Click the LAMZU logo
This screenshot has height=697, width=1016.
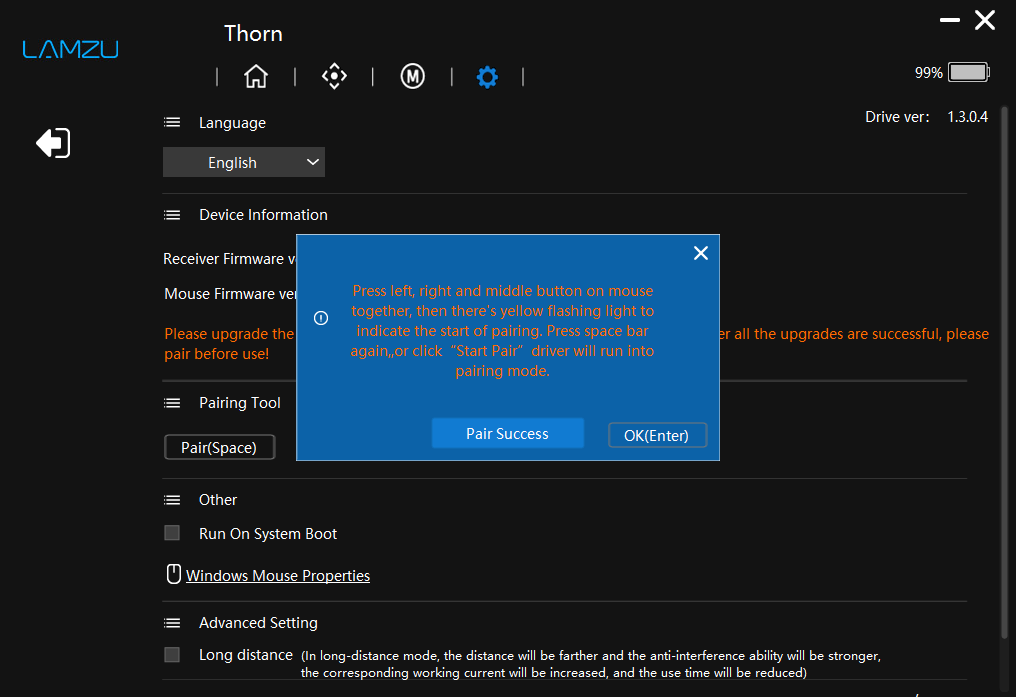(71, 49)
